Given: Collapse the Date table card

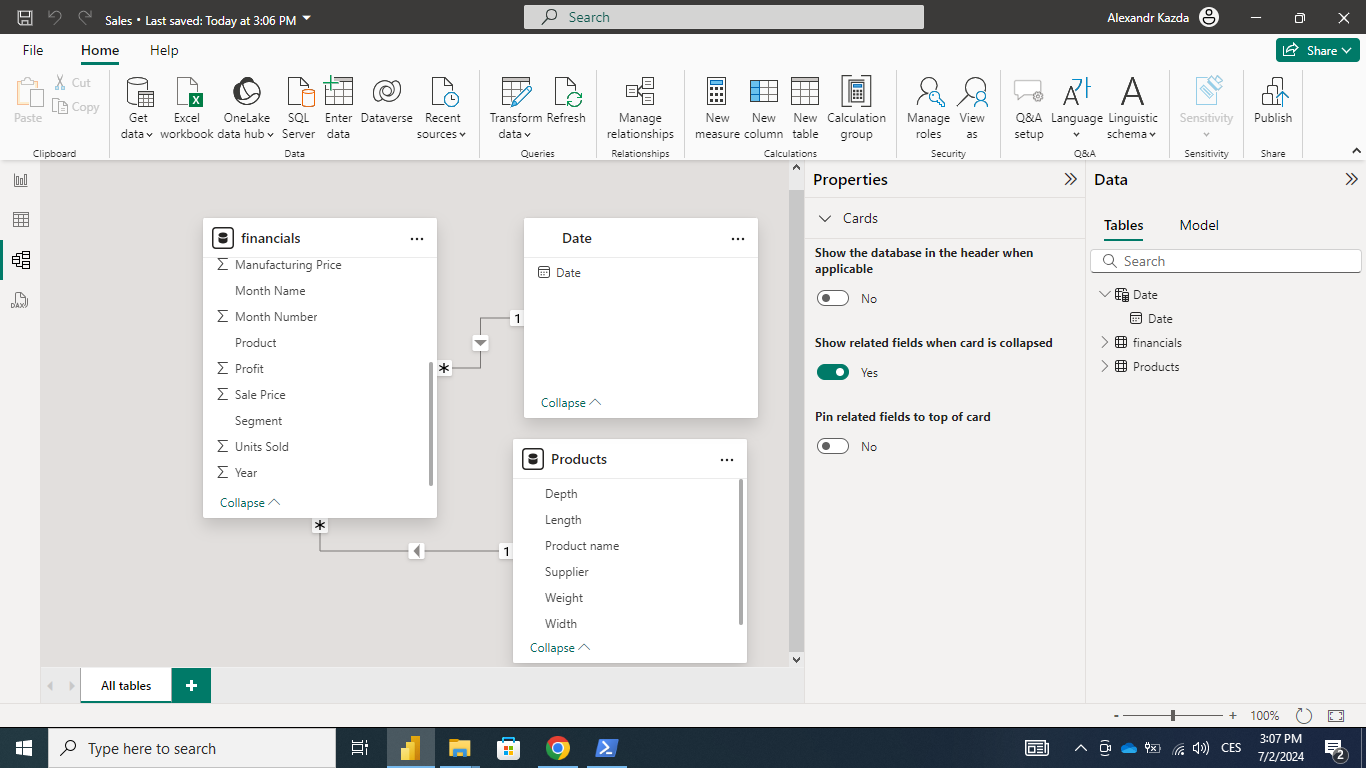Looking at the screenshot, I should point(571,402).
